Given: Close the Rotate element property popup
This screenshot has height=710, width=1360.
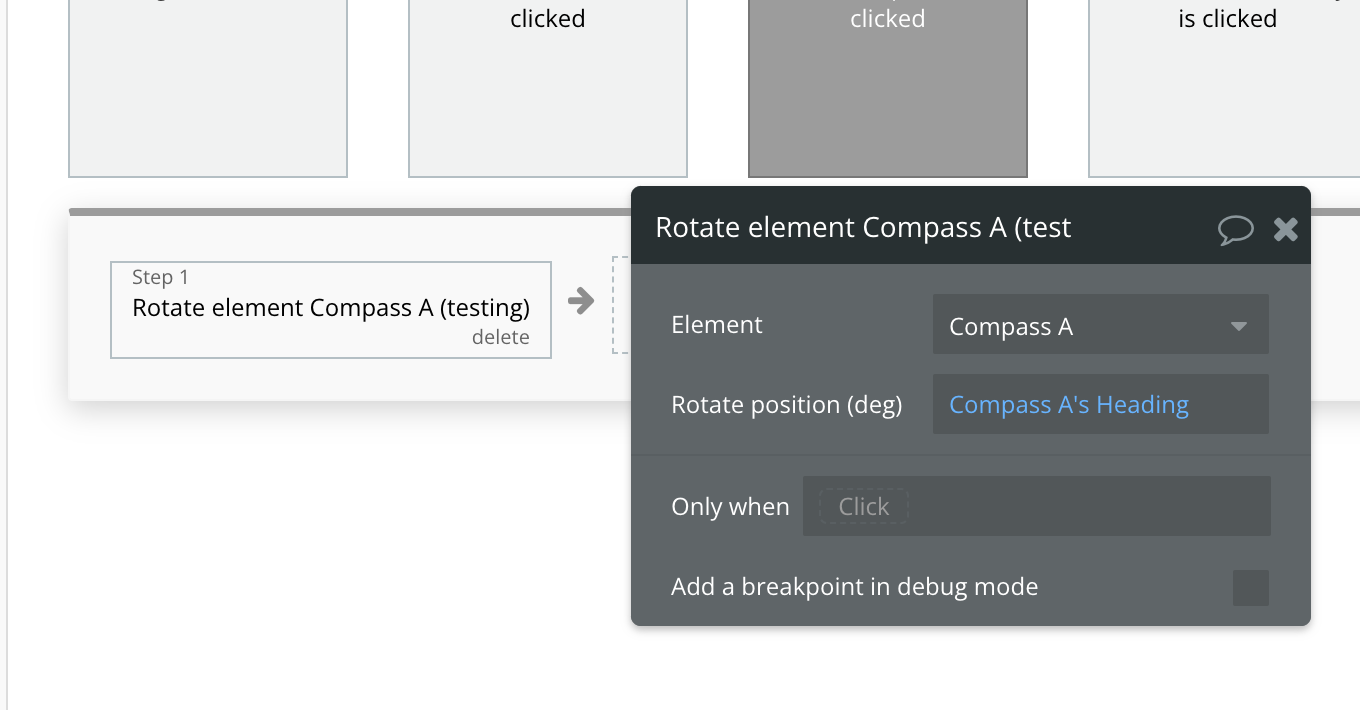Looking at the screenshot, I should click(1286, 230).
